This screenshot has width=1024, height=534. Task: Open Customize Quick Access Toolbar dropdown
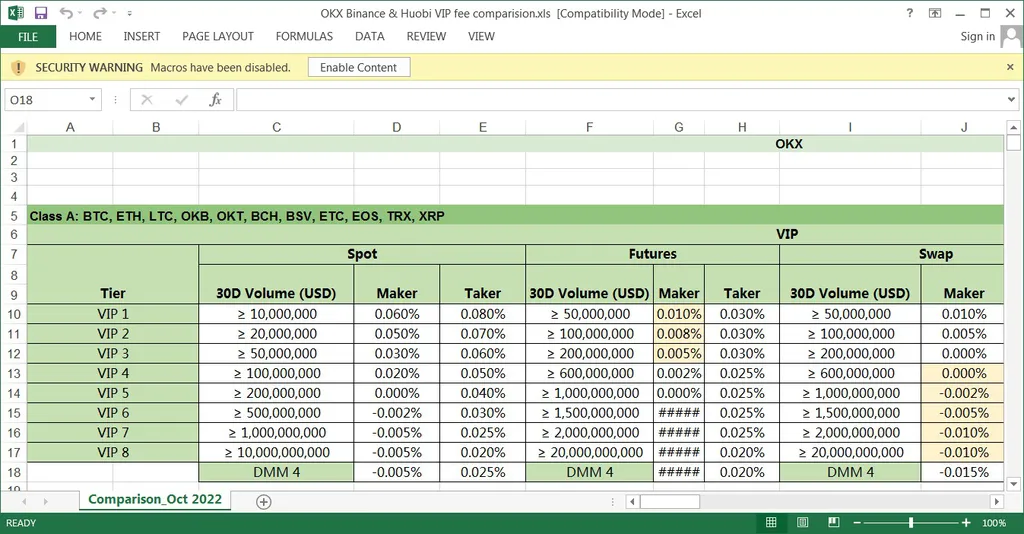click(129, 13)
